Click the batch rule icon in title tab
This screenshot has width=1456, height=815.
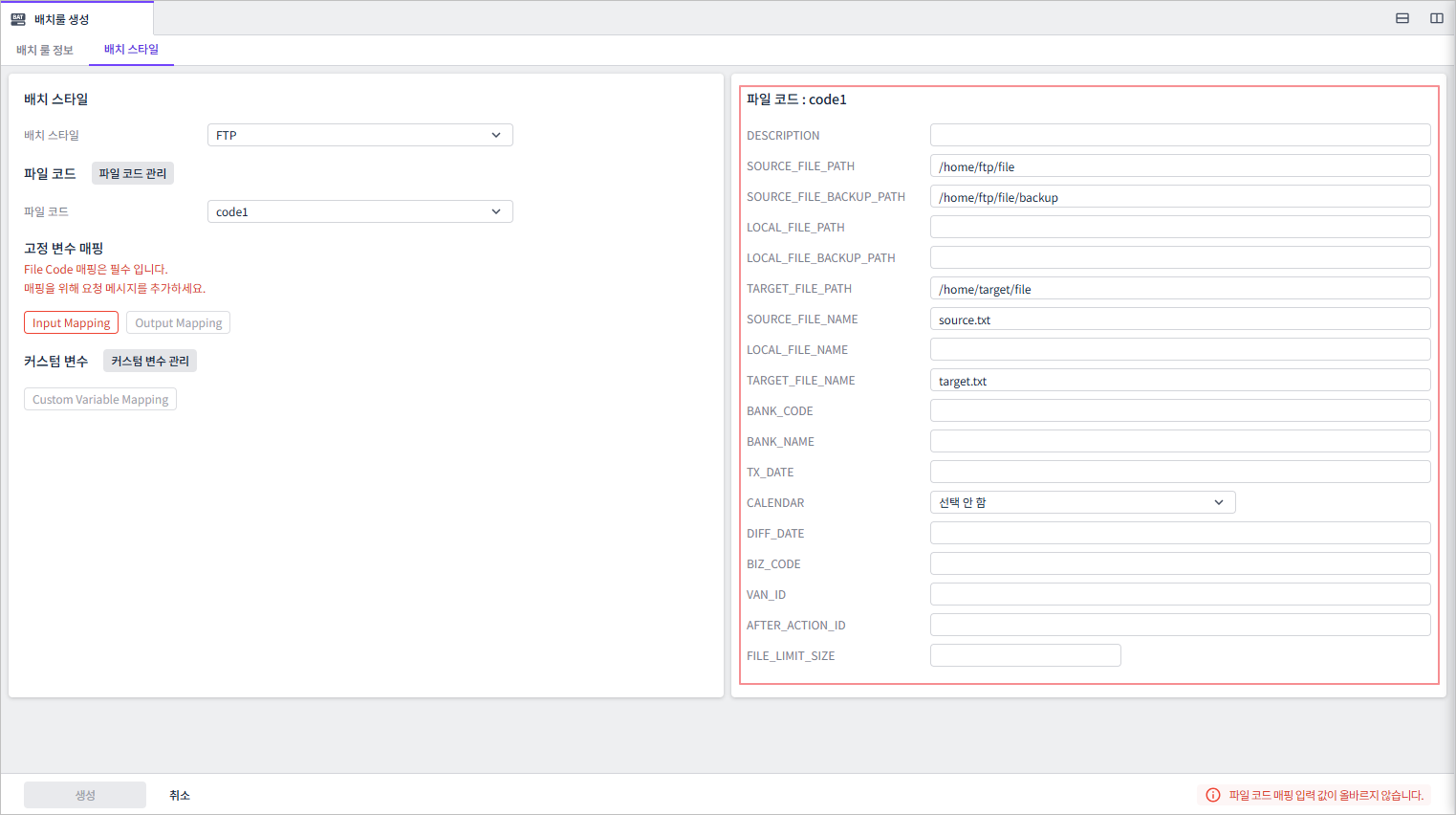tap(18, 18)
